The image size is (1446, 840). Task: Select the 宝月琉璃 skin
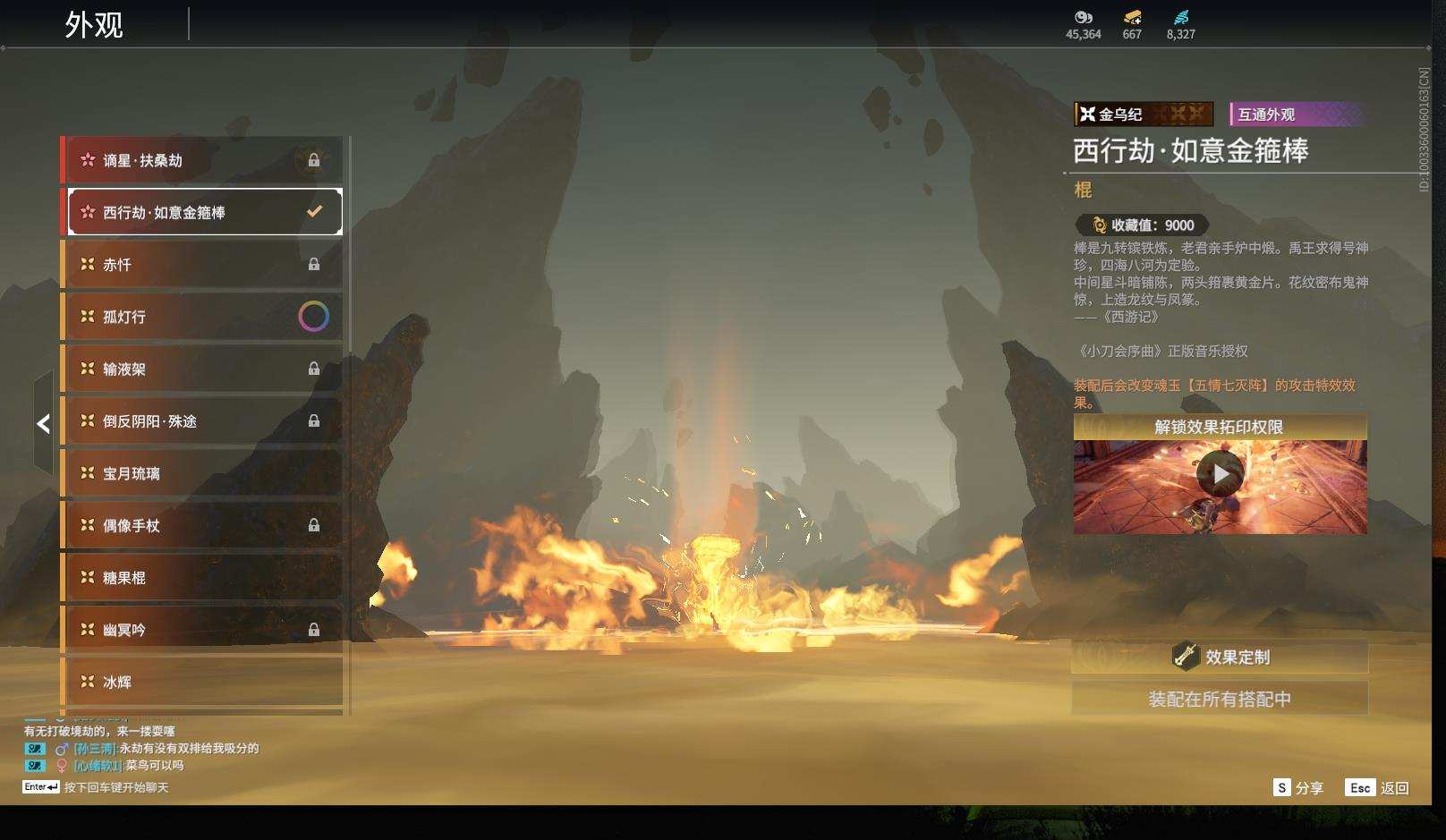pyautogui.click(x=202, y=473)
